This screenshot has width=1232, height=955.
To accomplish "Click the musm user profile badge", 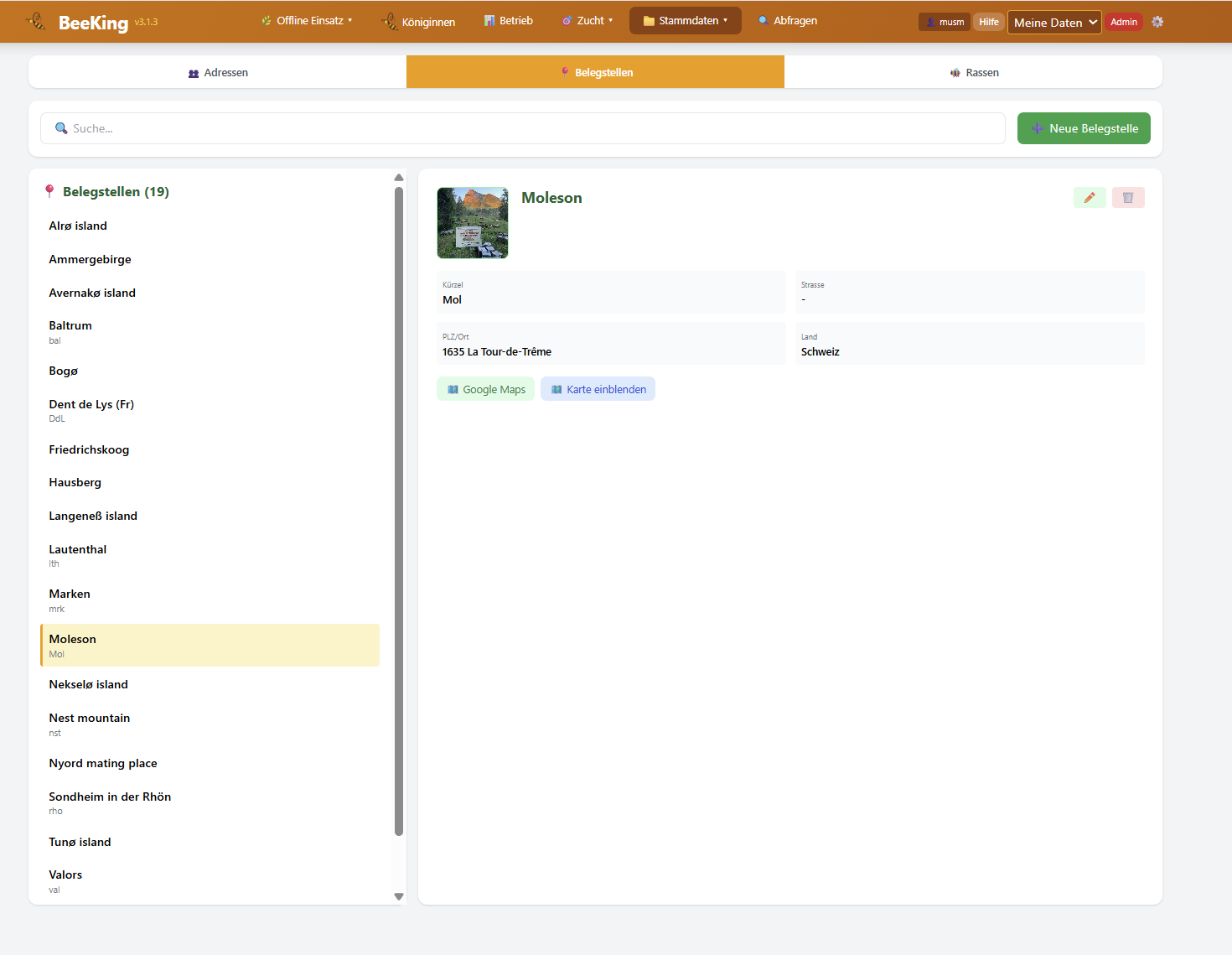I will tap(945, 22).
